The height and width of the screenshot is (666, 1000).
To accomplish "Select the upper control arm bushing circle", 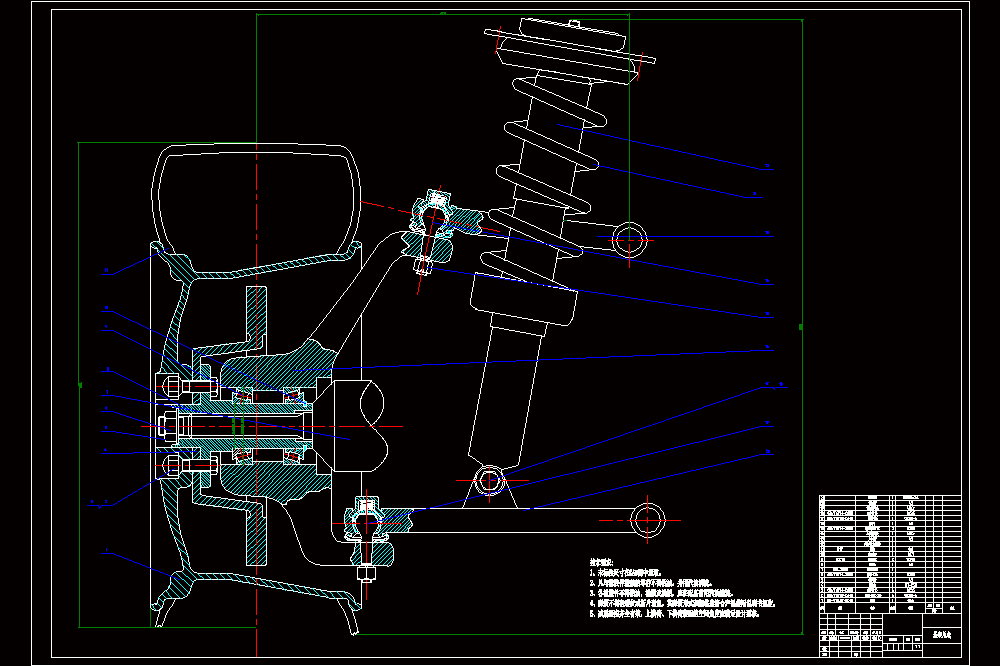I will (629, 240).
